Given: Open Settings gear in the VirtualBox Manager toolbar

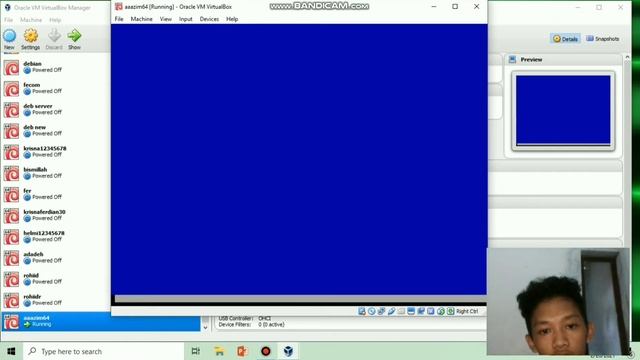Looking at the screenshot, I should [31, 36].
